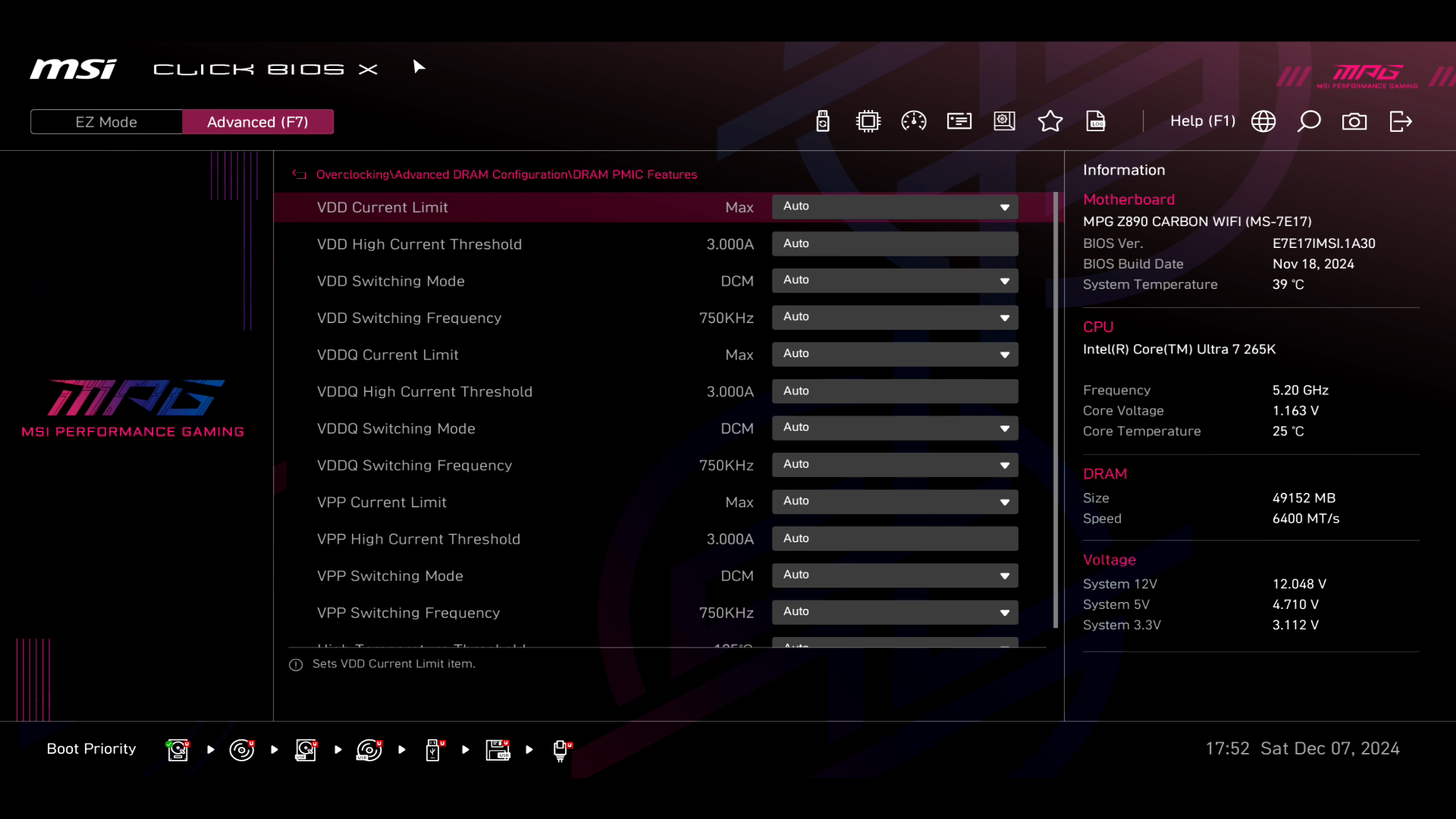
Task: Expand VPP Switching Frequency dropdown
Action: pyautogui.click(x=895, y=613)
